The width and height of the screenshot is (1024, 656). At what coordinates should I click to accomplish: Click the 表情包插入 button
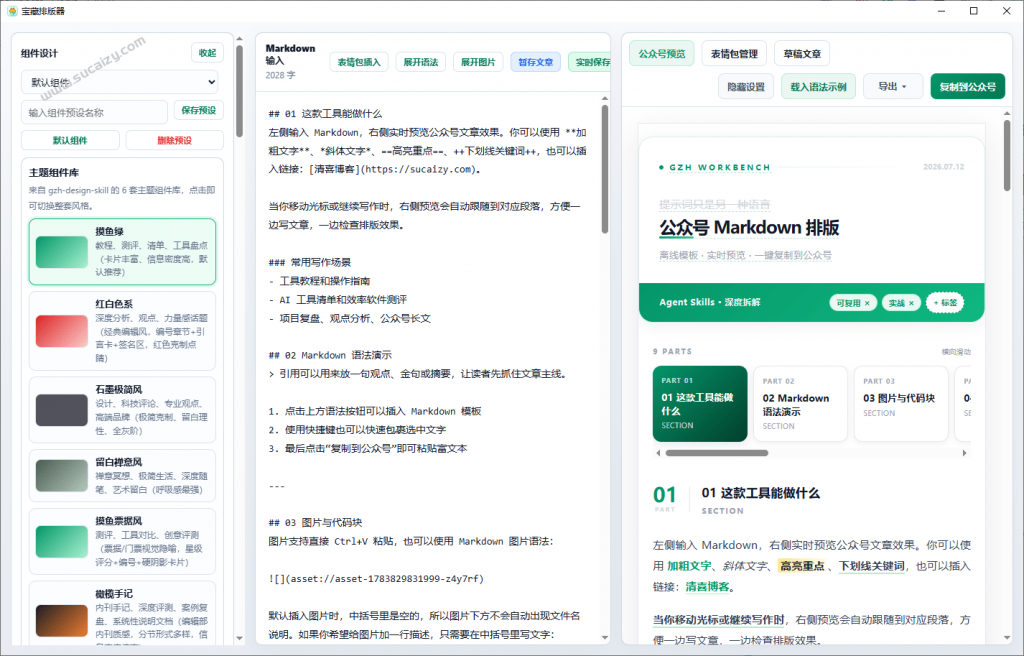[x=359, y=62]
